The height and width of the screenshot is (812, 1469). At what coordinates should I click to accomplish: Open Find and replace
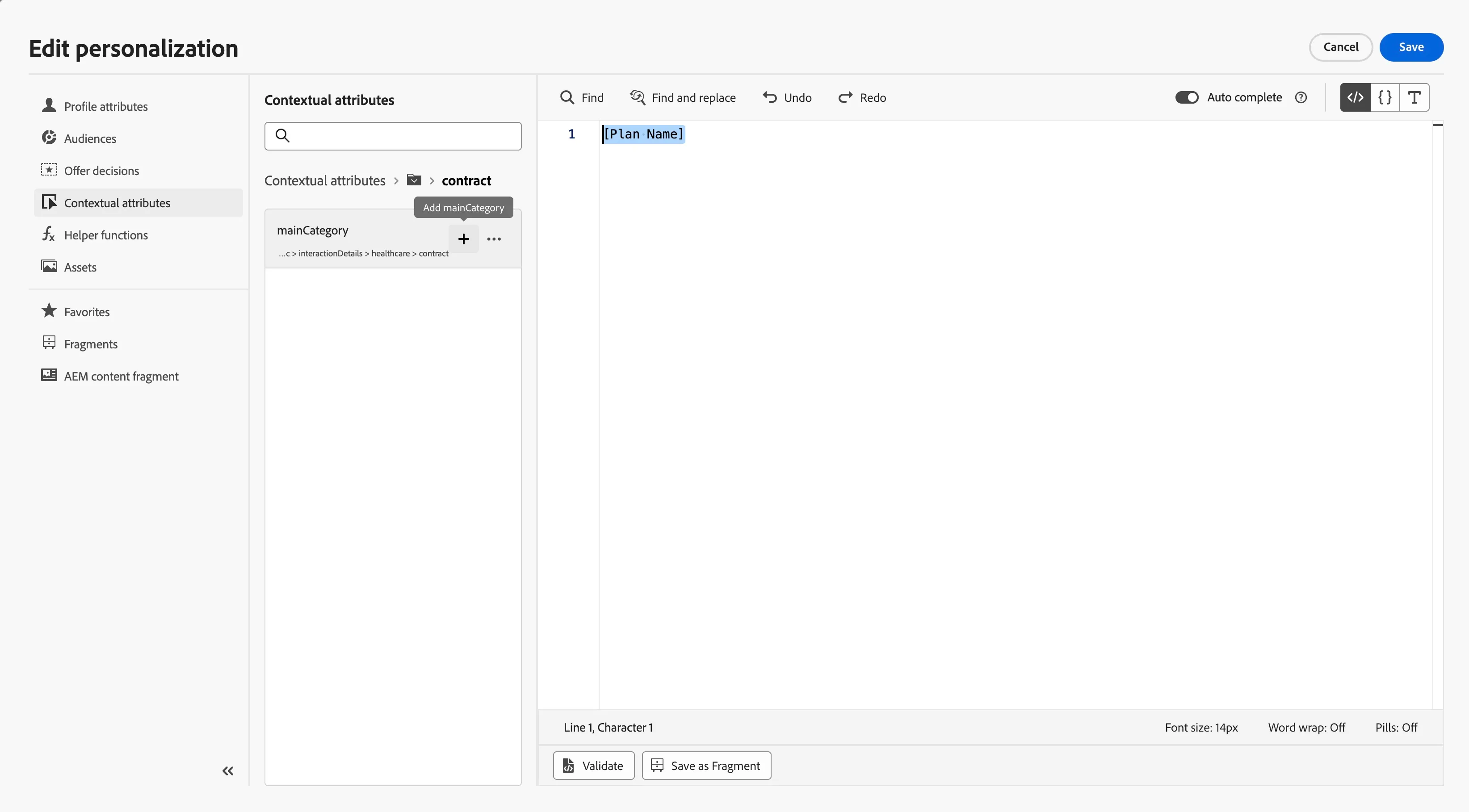click(x=683, y=97)
